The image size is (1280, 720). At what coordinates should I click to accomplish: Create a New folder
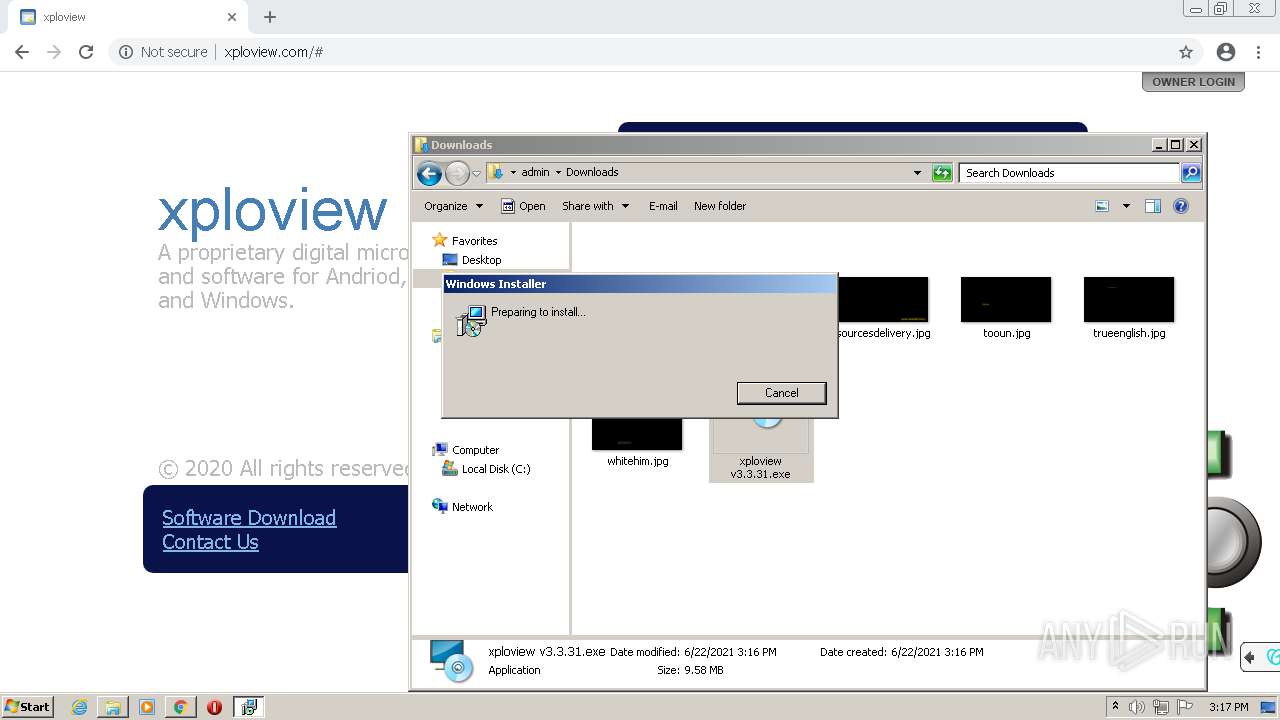(x=720, y=206)
